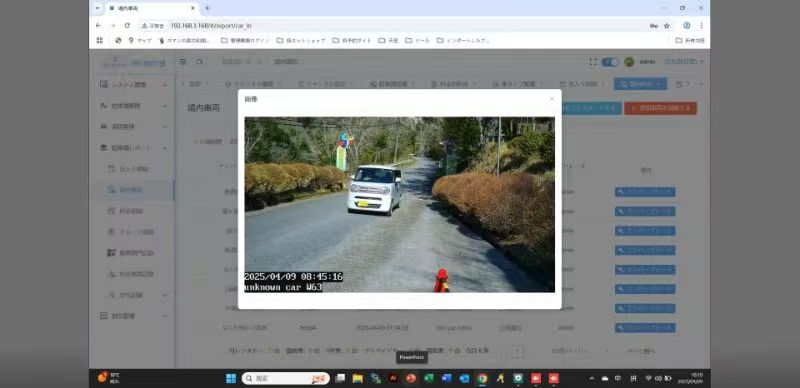Bookmark this page with the star icon
Viewport: 800px width, 388px height.
[667, 26]
